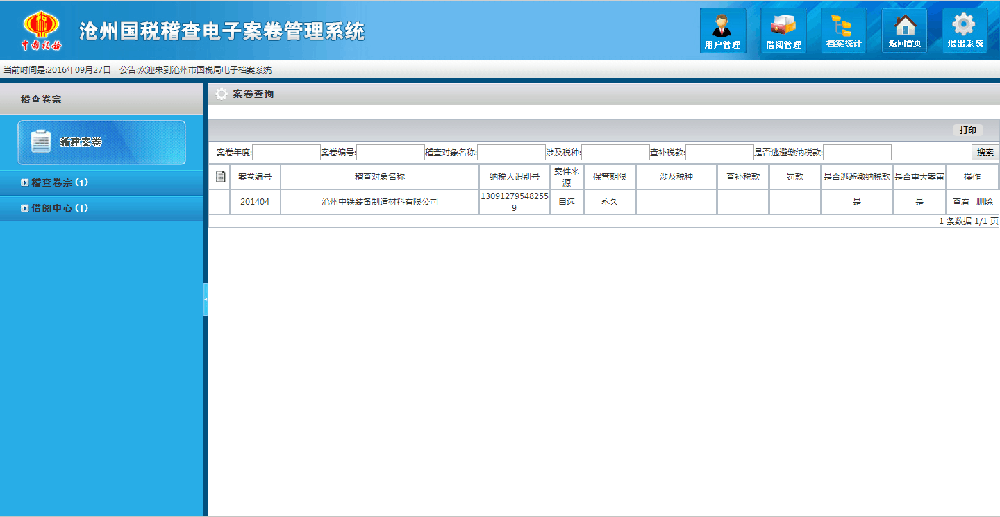Open 借阅管理 borrowing management icon
The image size is (1000, 517).
[783, 29]
